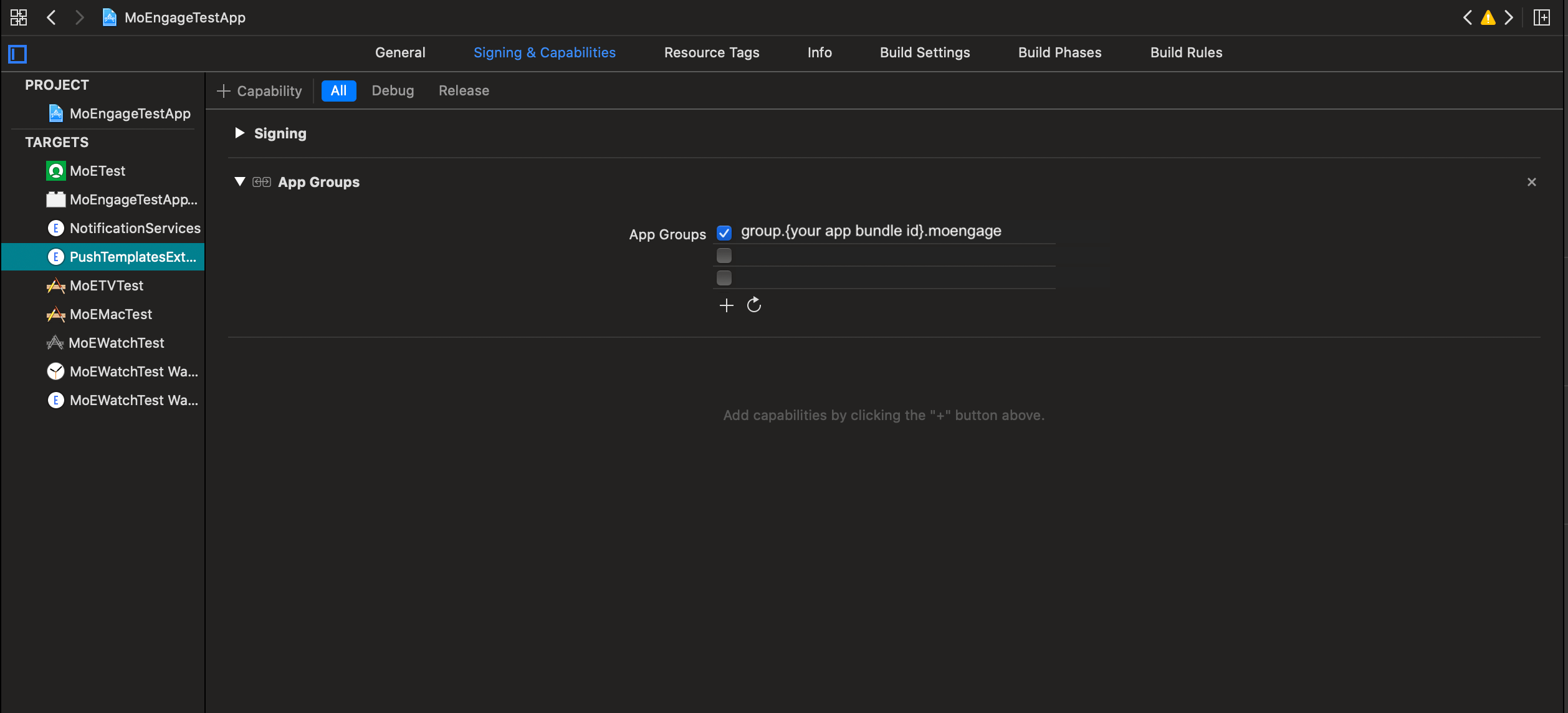This screenshot has height=713, width=1568.
Task: Click the MoETVTest app icon
Action: click(x=56, y=285)
